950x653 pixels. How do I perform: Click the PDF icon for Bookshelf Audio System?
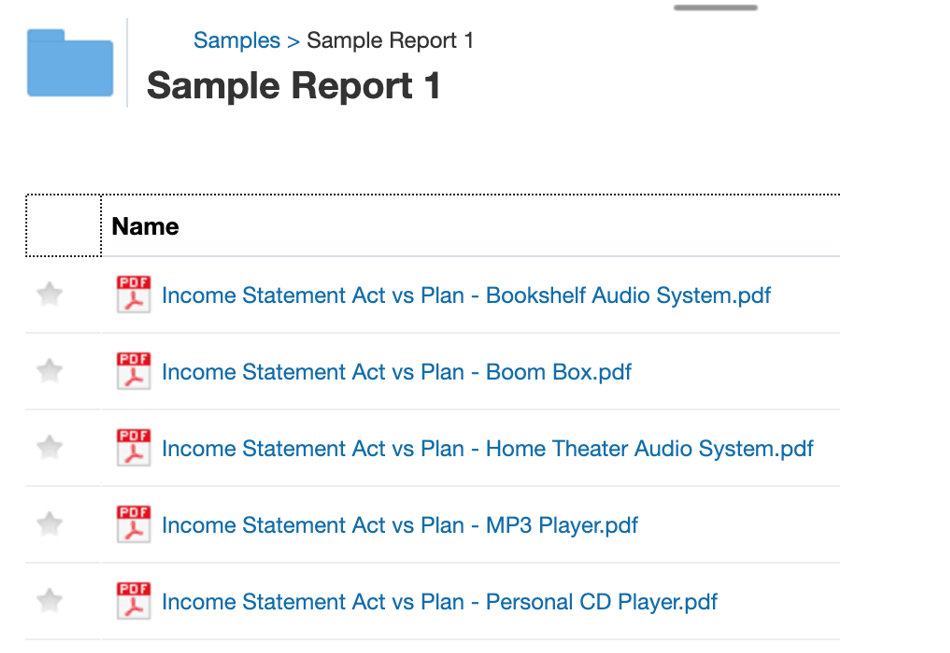133,295
